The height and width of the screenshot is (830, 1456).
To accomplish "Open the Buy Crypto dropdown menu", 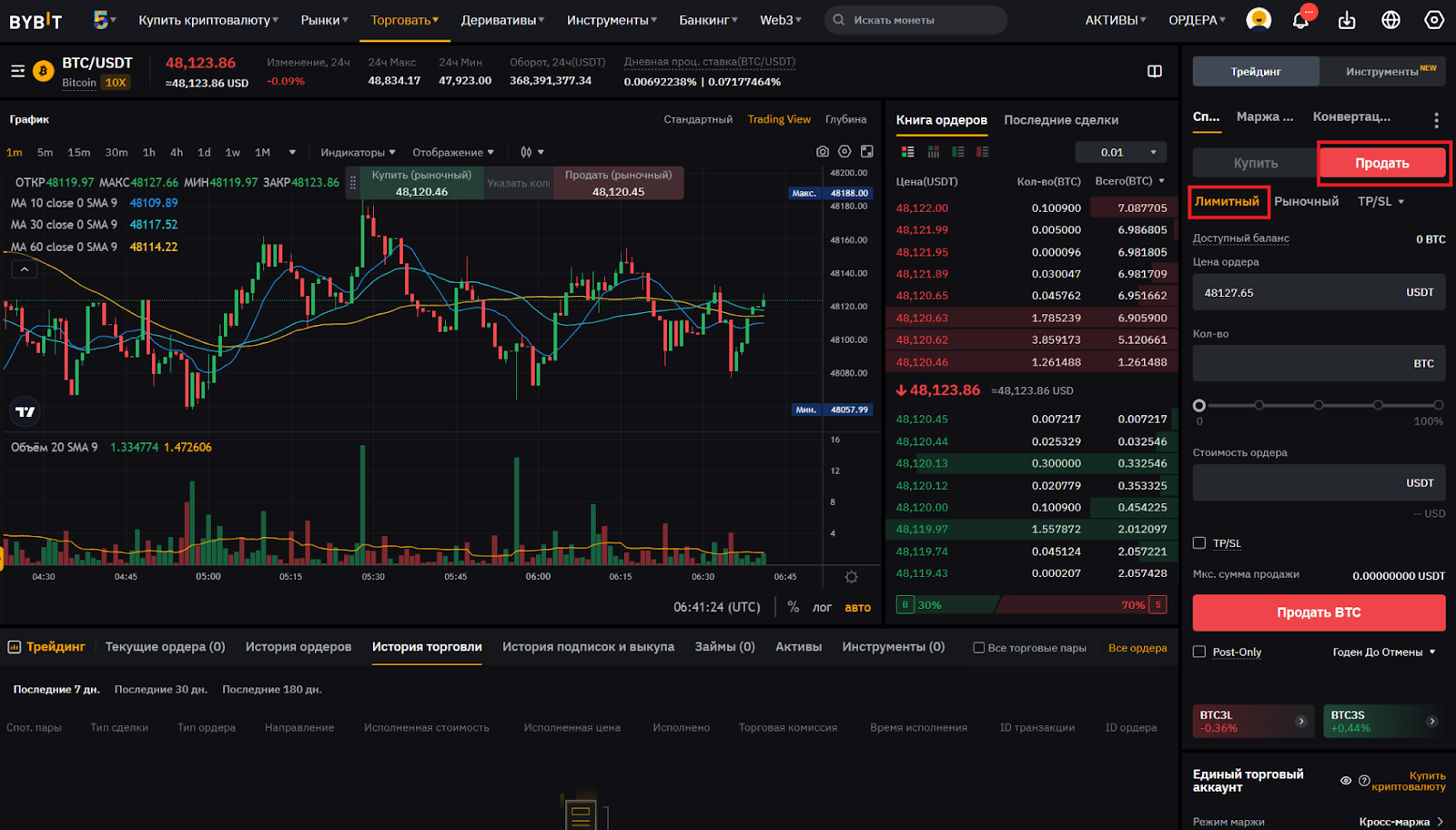I will coord(208,20).
